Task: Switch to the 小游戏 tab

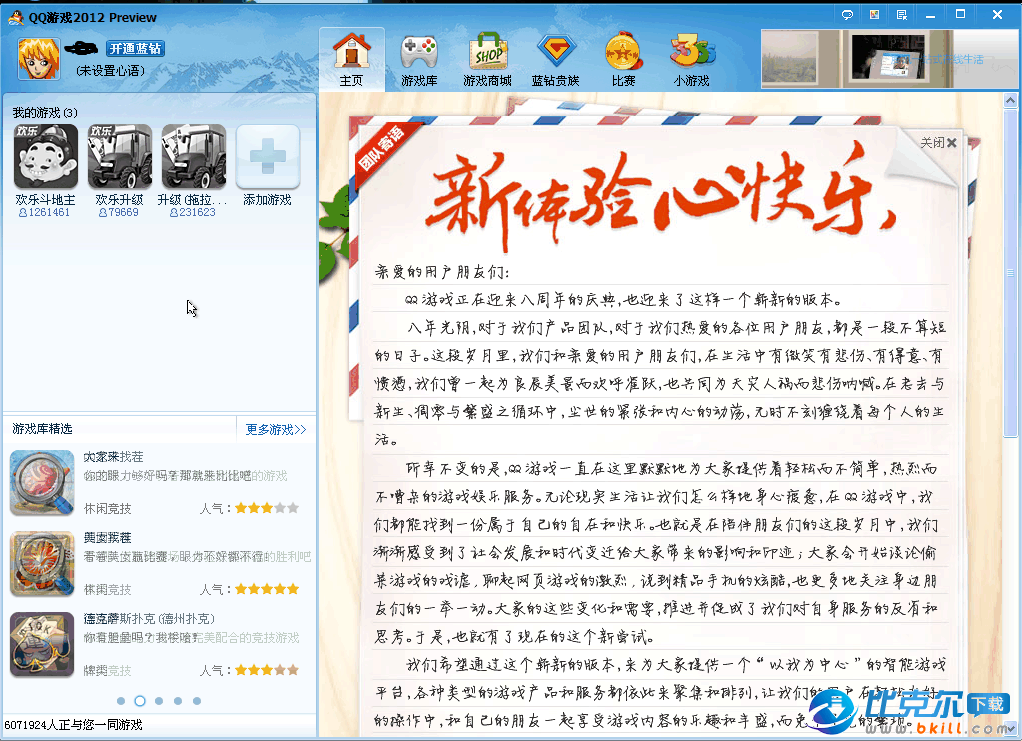Action: 692,60
